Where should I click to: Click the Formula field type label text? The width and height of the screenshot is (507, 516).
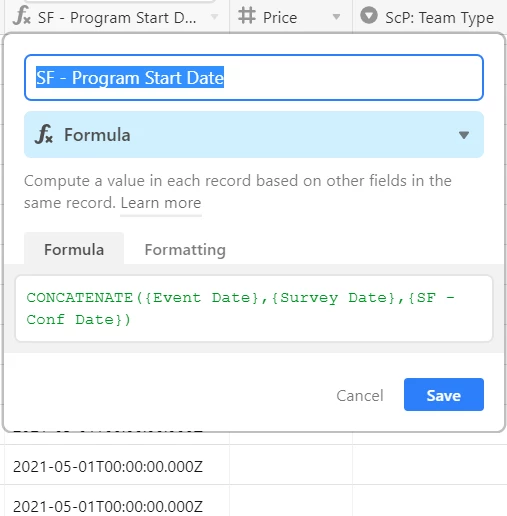97,135
